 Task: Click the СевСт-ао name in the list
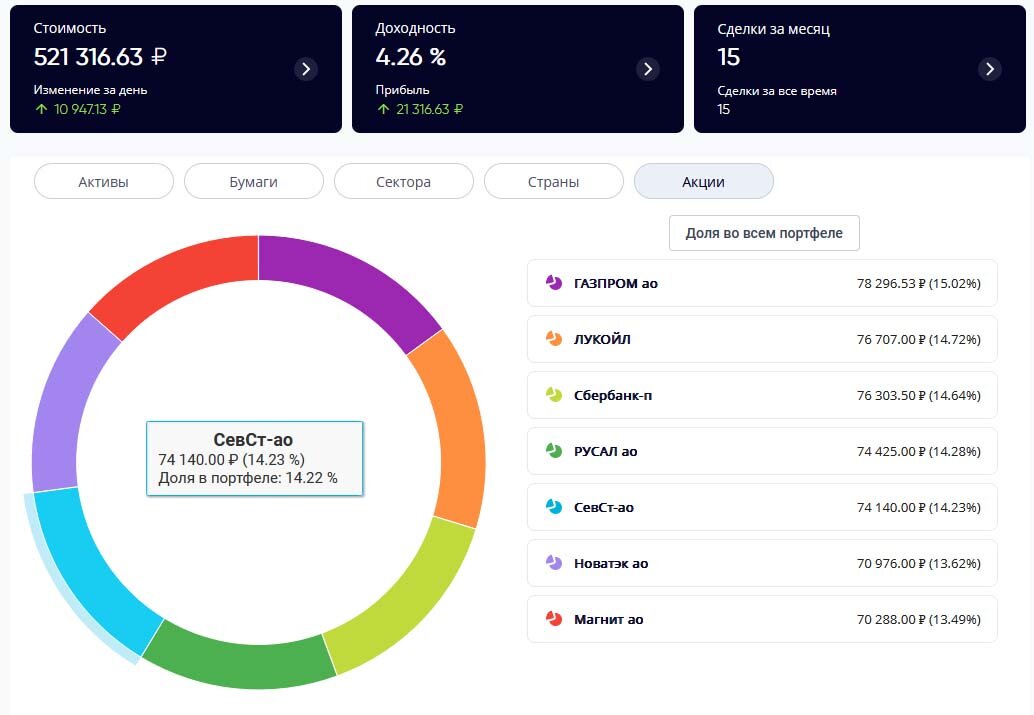click(x=603, y=508)
